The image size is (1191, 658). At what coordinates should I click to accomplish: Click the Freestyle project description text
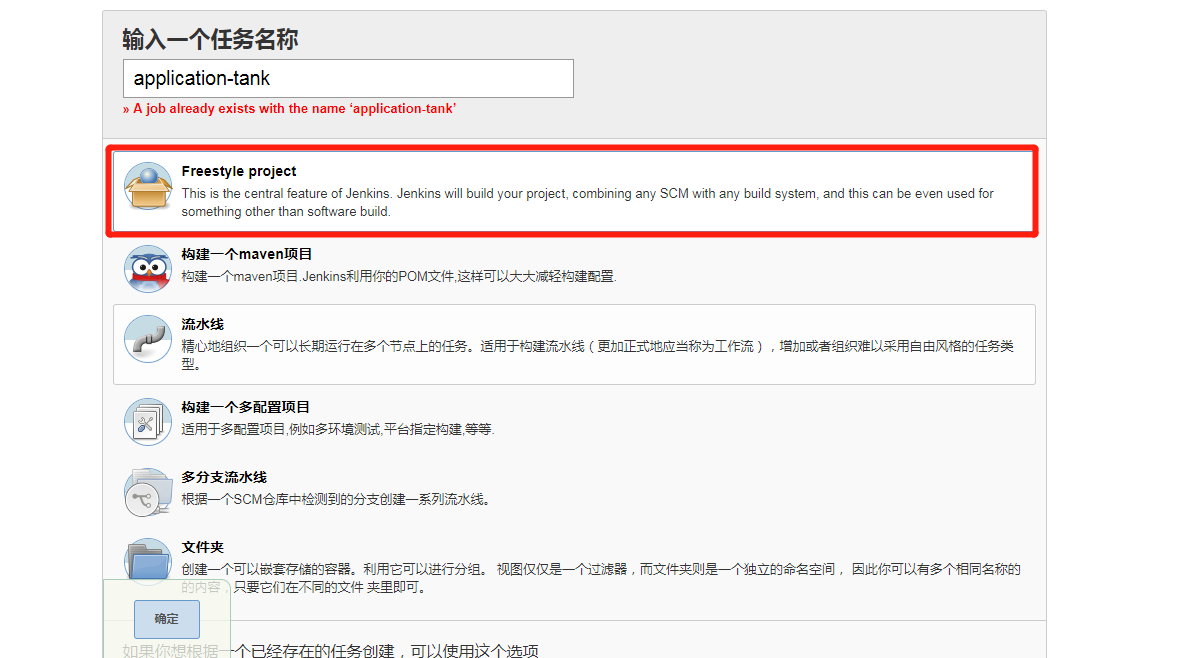pos(587,202)
